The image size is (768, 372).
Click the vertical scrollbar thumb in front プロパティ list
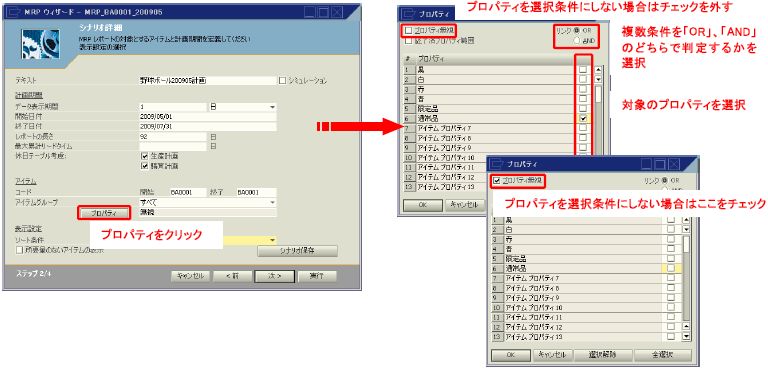(x=686, y=244)
